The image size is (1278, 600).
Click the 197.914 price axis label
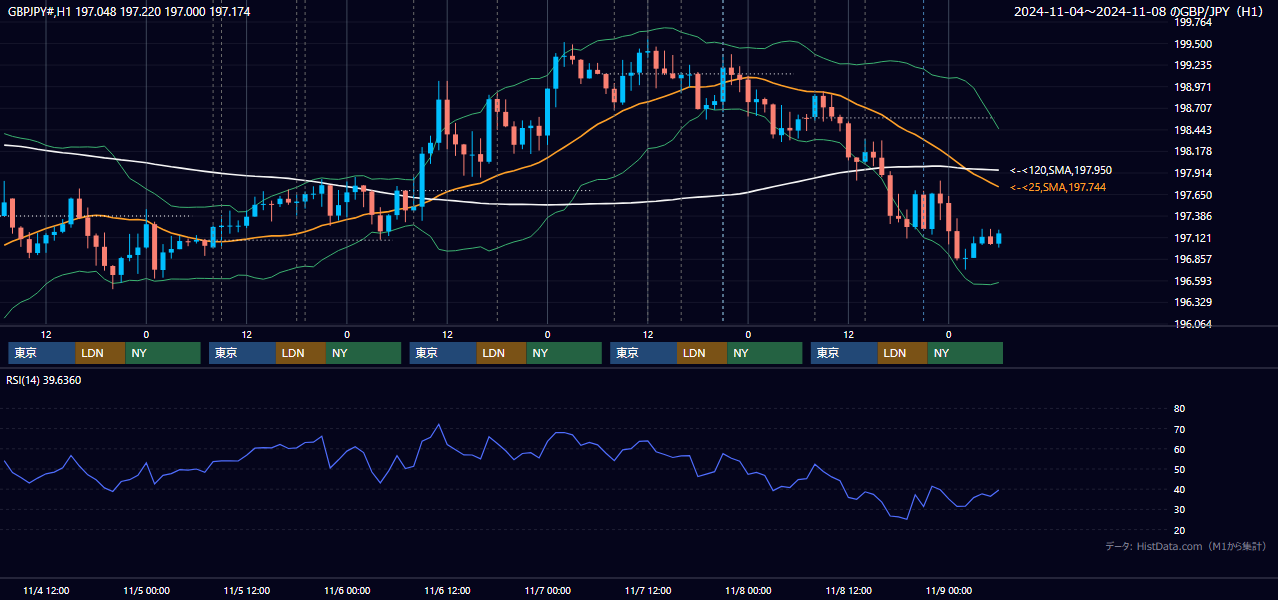coord(1193,173)
